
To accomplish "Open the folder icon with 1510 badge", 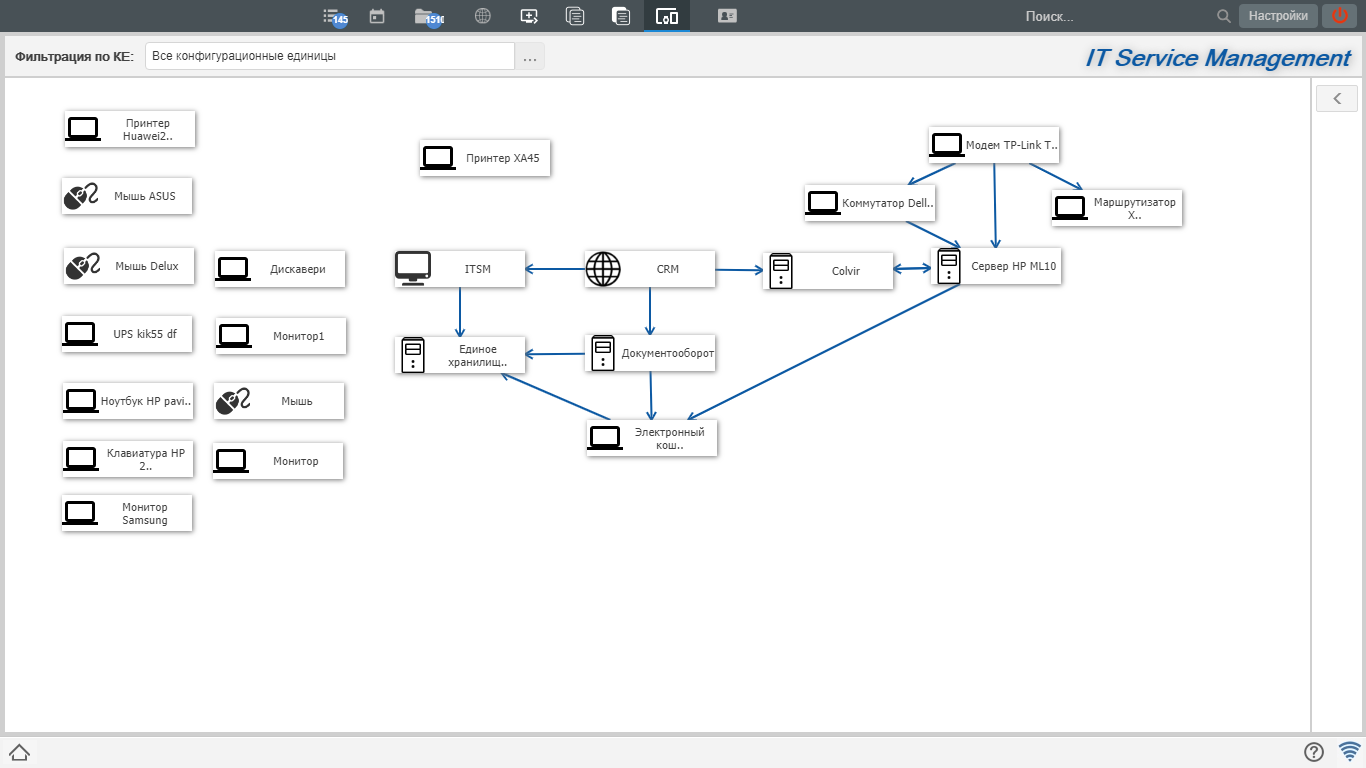I will click(429, 16).
